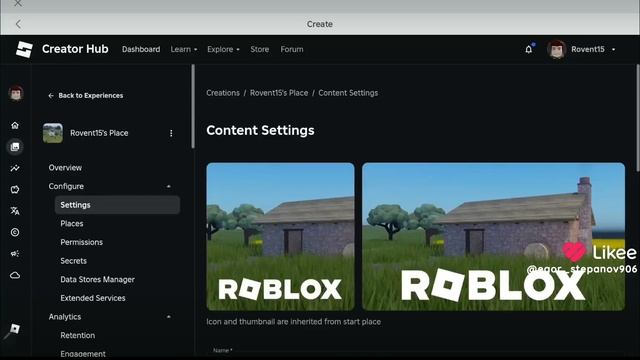Select Settings under Configure
This screenshot has height=360, width=640.
click(117, 205)
